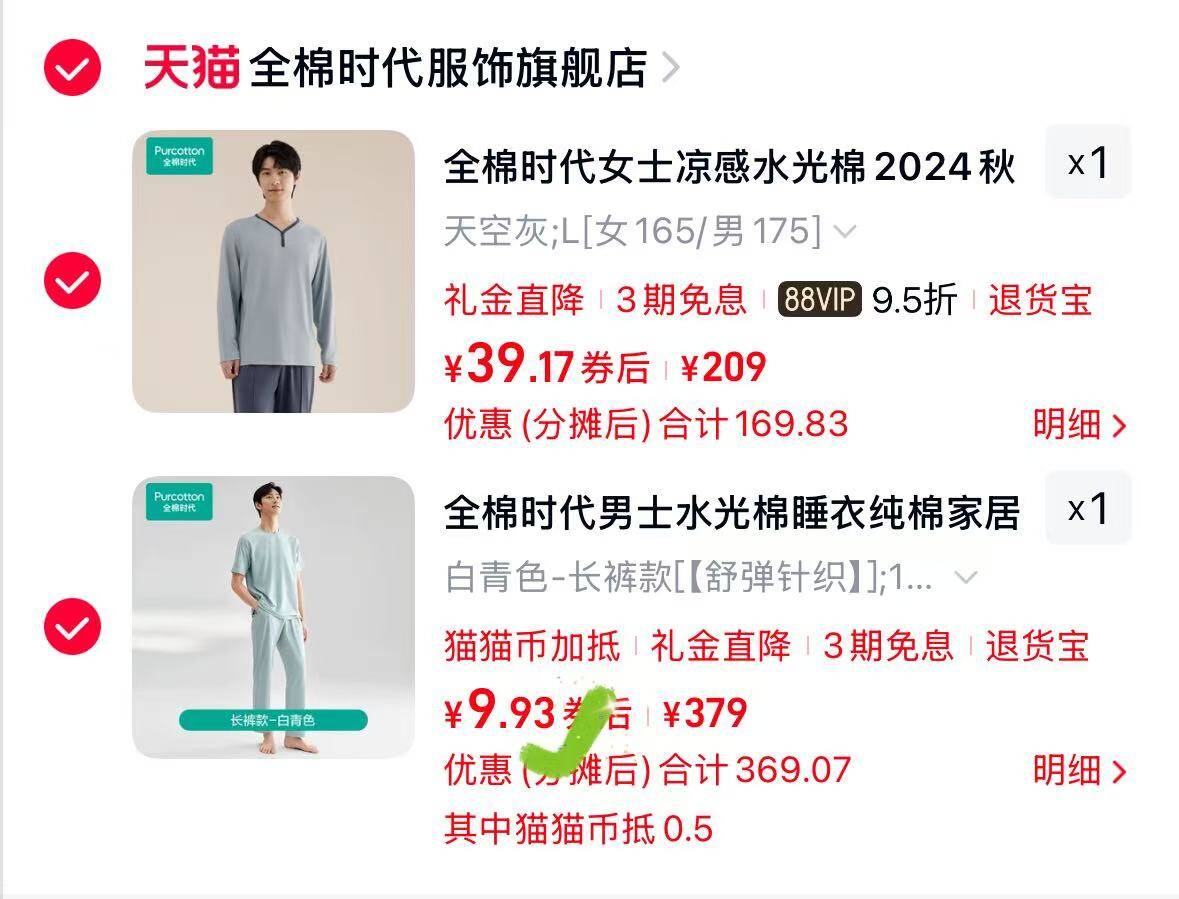
Task: Click Purcotton logo on green pajama image
Action: (179, 501)
